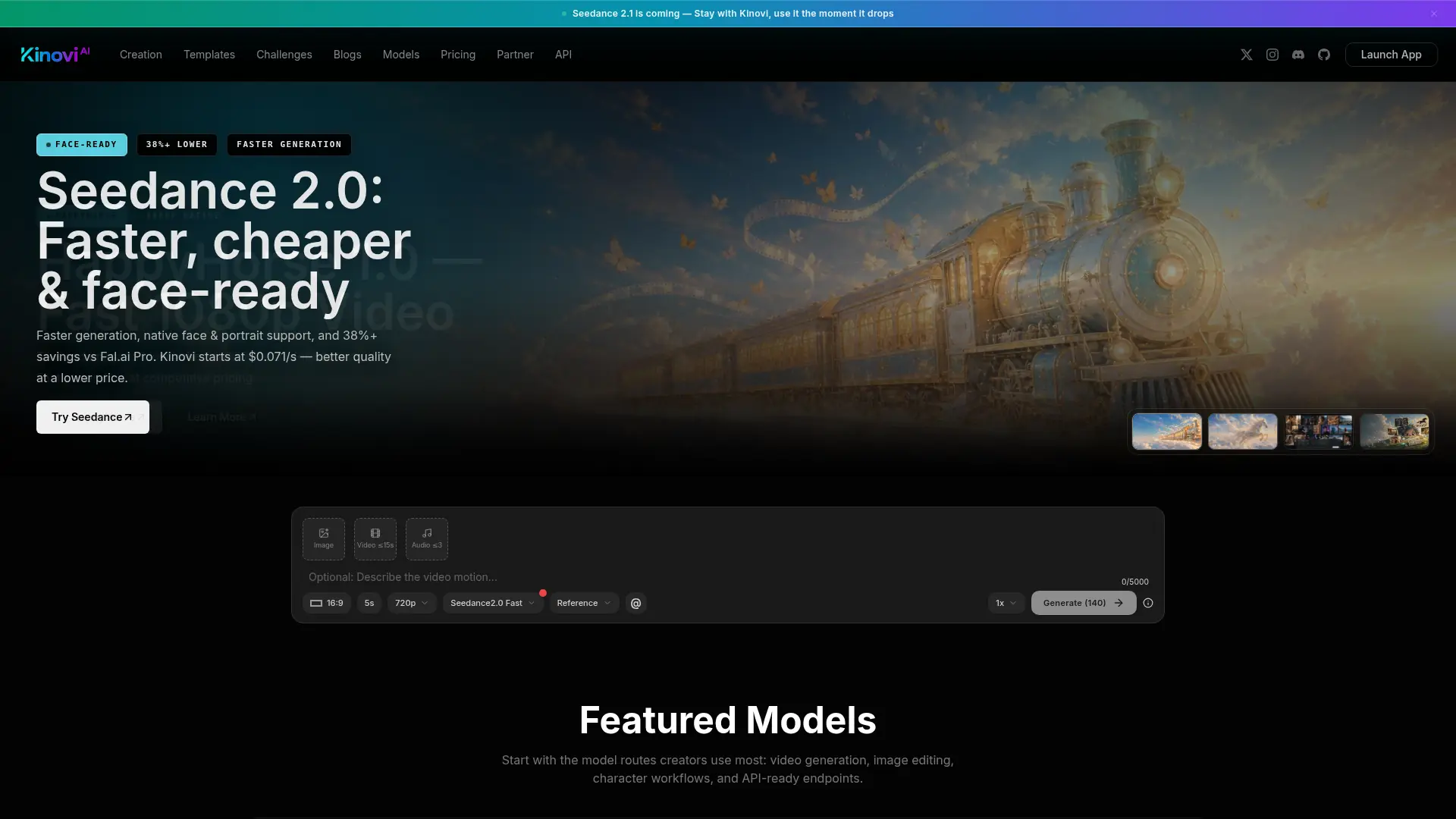
Task: Open the Models nav item
Action: click(x=401, y=55)
